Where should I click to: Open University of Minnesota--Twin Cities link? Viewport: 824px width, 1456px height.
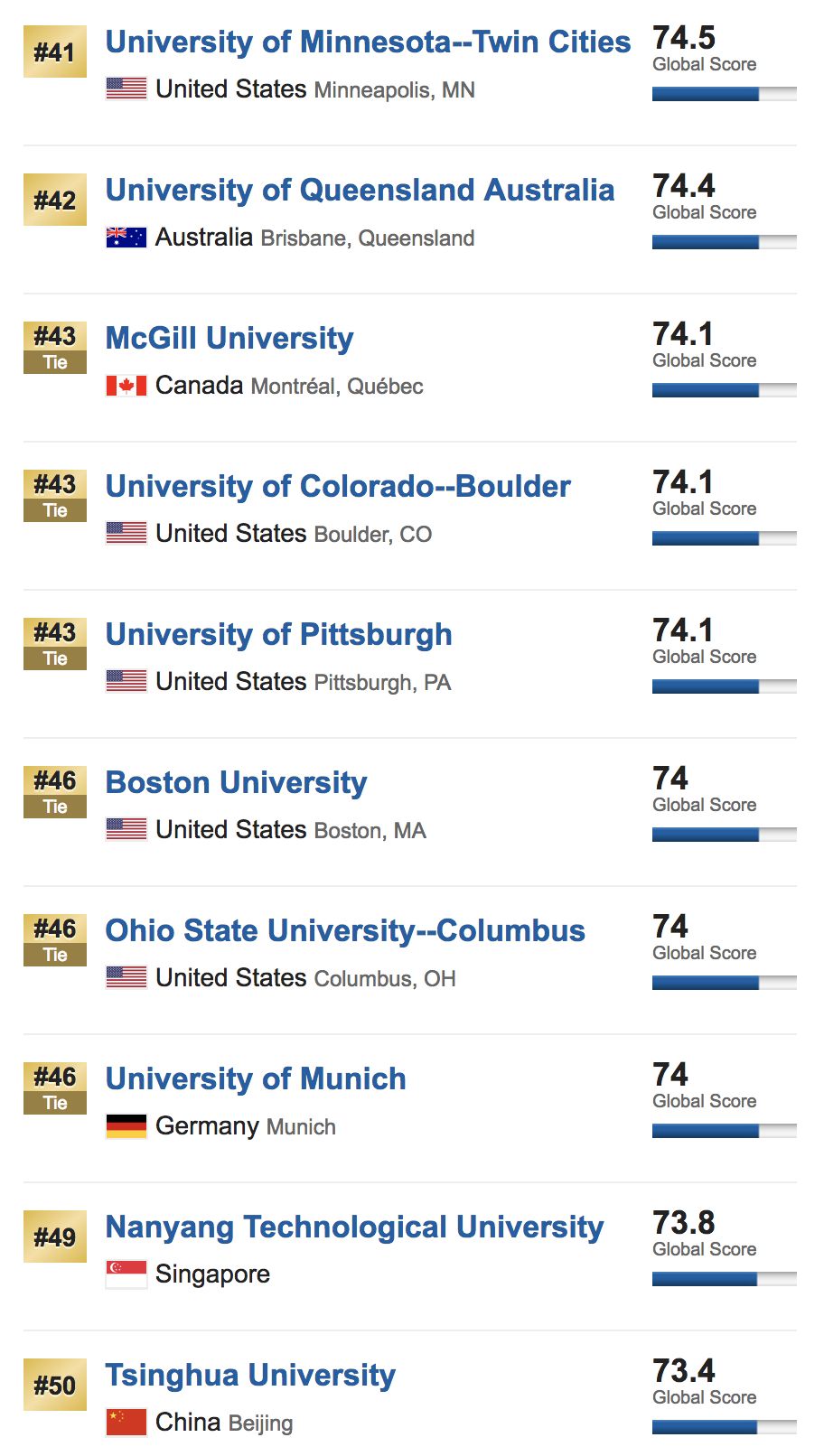coord(368,42)
